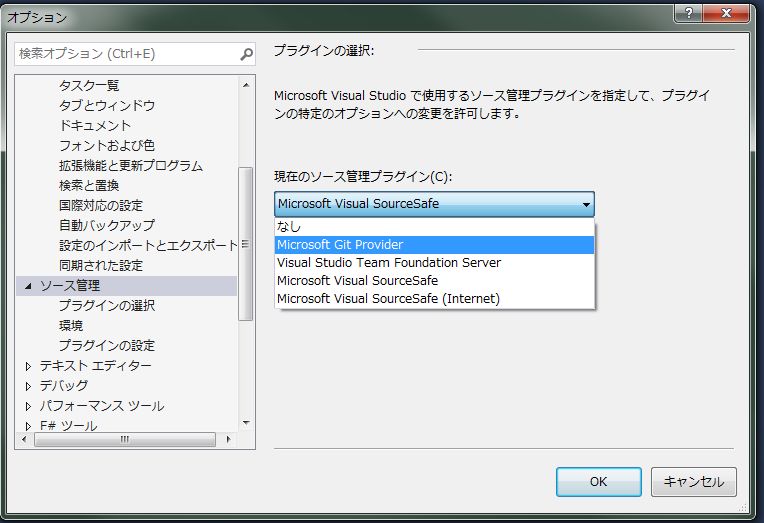Click the tree scroll up arrow

click(246, 85)
